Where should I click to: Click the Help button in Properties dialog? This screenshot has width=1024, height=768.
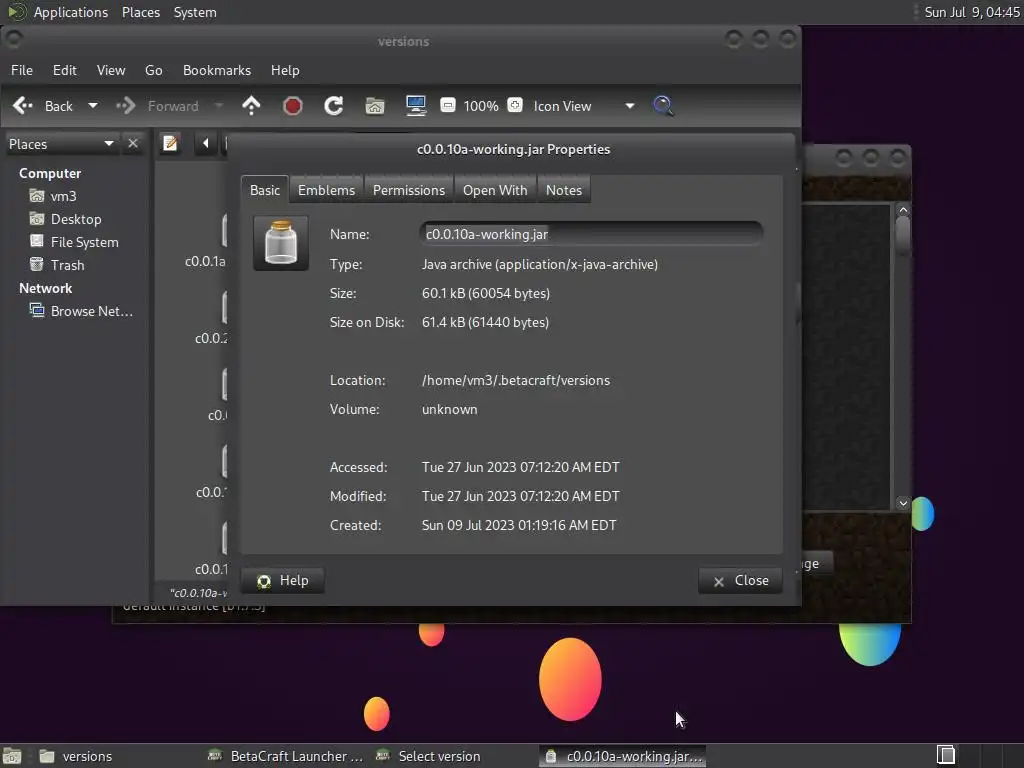click(283, 581)
